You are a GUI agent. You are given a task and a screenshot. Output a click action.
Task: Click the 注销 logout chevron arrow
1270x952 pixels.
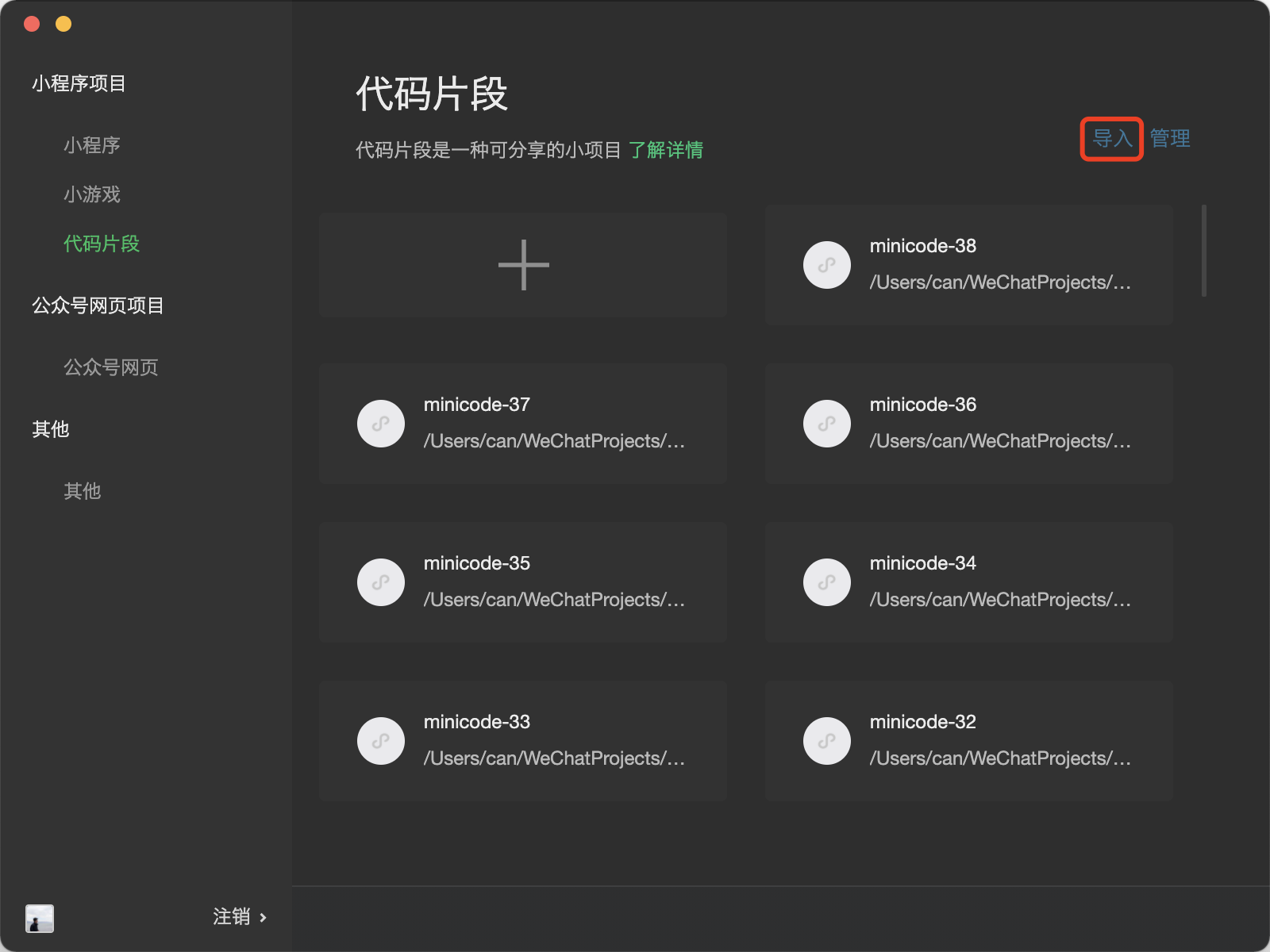click(x=263, y=918)
